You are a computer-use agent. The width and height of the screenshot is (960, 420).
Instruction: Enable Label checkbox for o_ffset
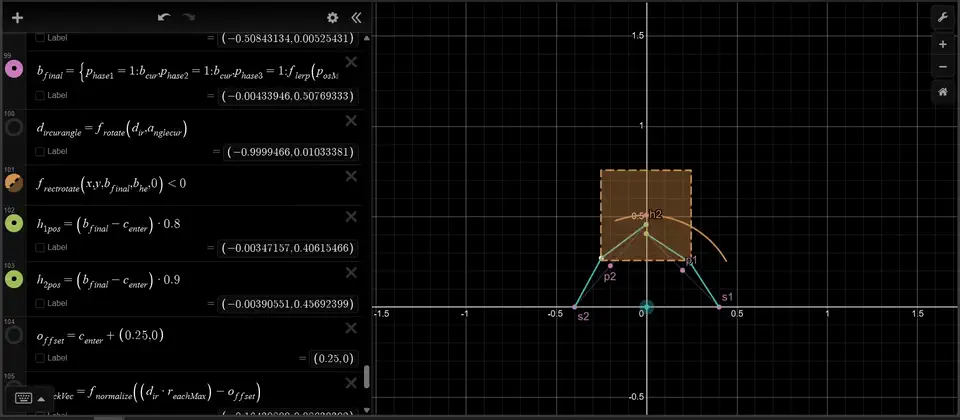(x=40, y=358)
